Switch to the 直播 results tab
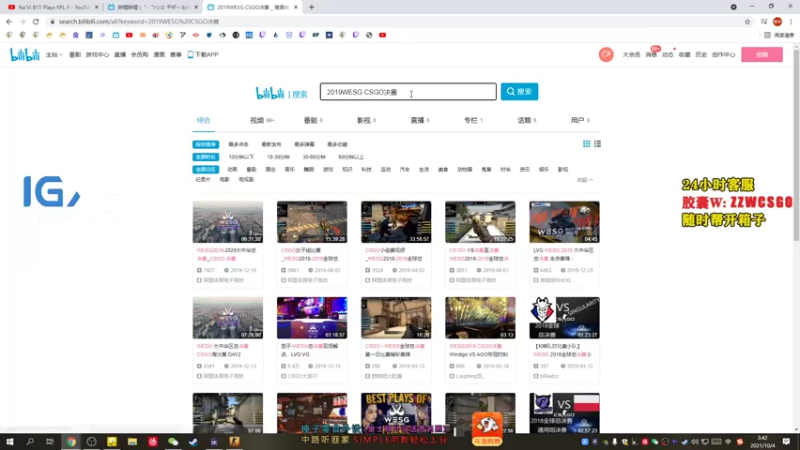Image resolution: width=800 pixels, height=450 pixels. (x=420, y=120)
